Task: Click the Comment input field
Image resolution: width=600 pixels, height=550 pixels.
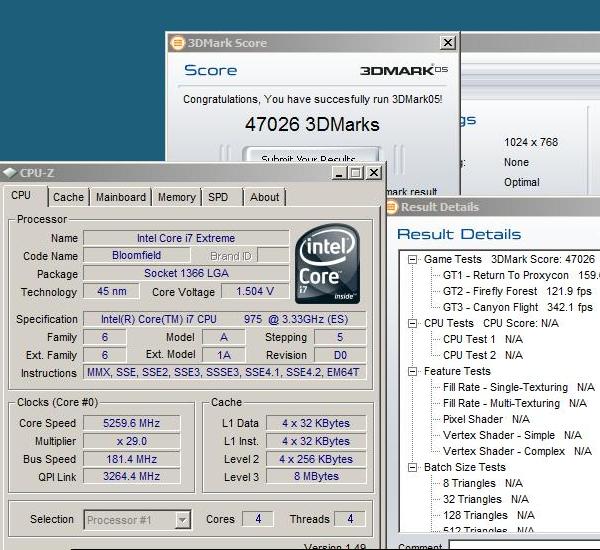Action: click(x=524, y=545)
